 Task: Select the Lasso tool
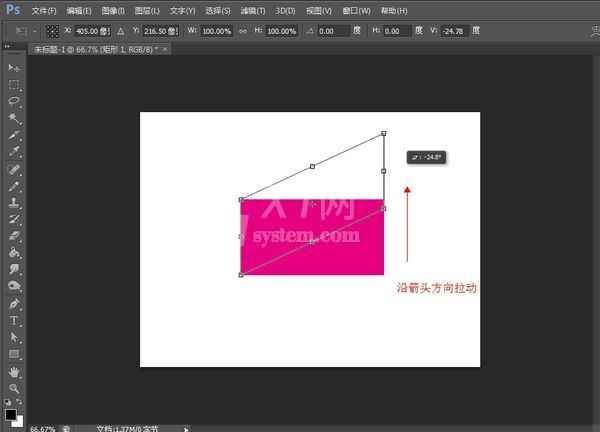point(14,101)
